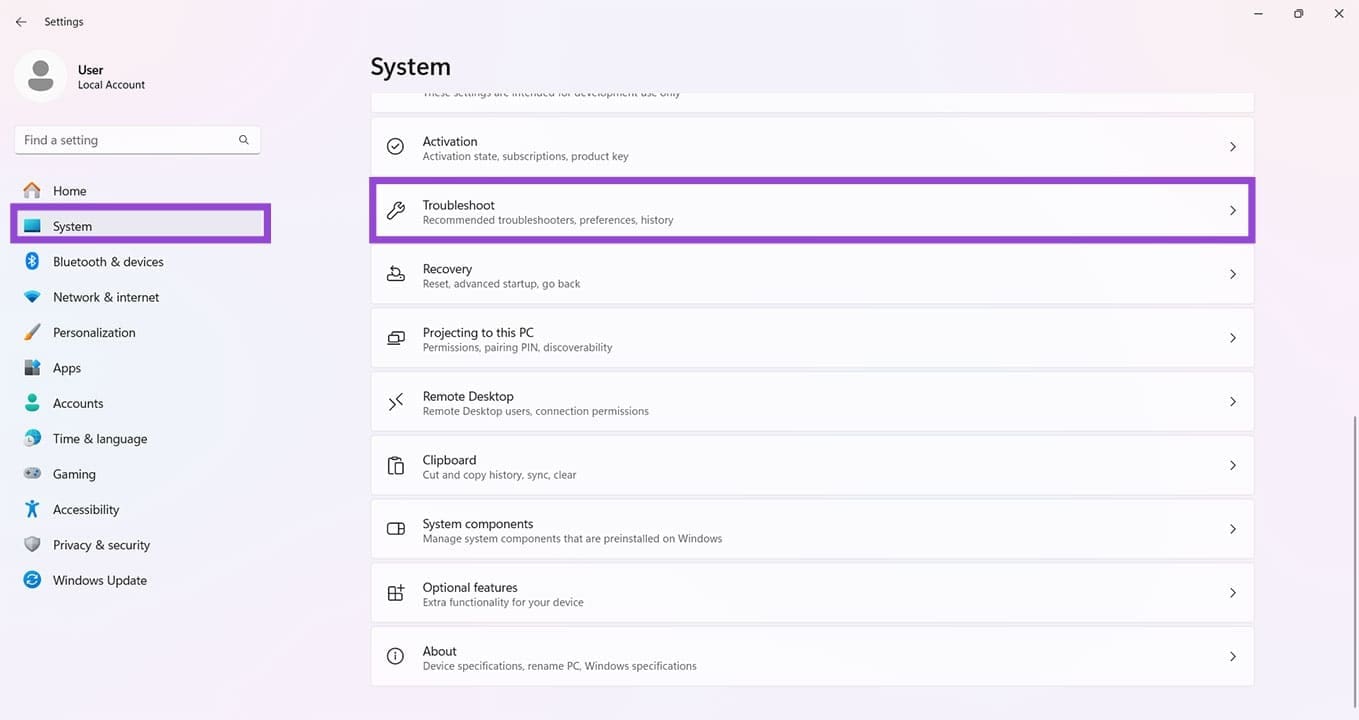
Task: Click the search magnifier icon
Action: 244,140
